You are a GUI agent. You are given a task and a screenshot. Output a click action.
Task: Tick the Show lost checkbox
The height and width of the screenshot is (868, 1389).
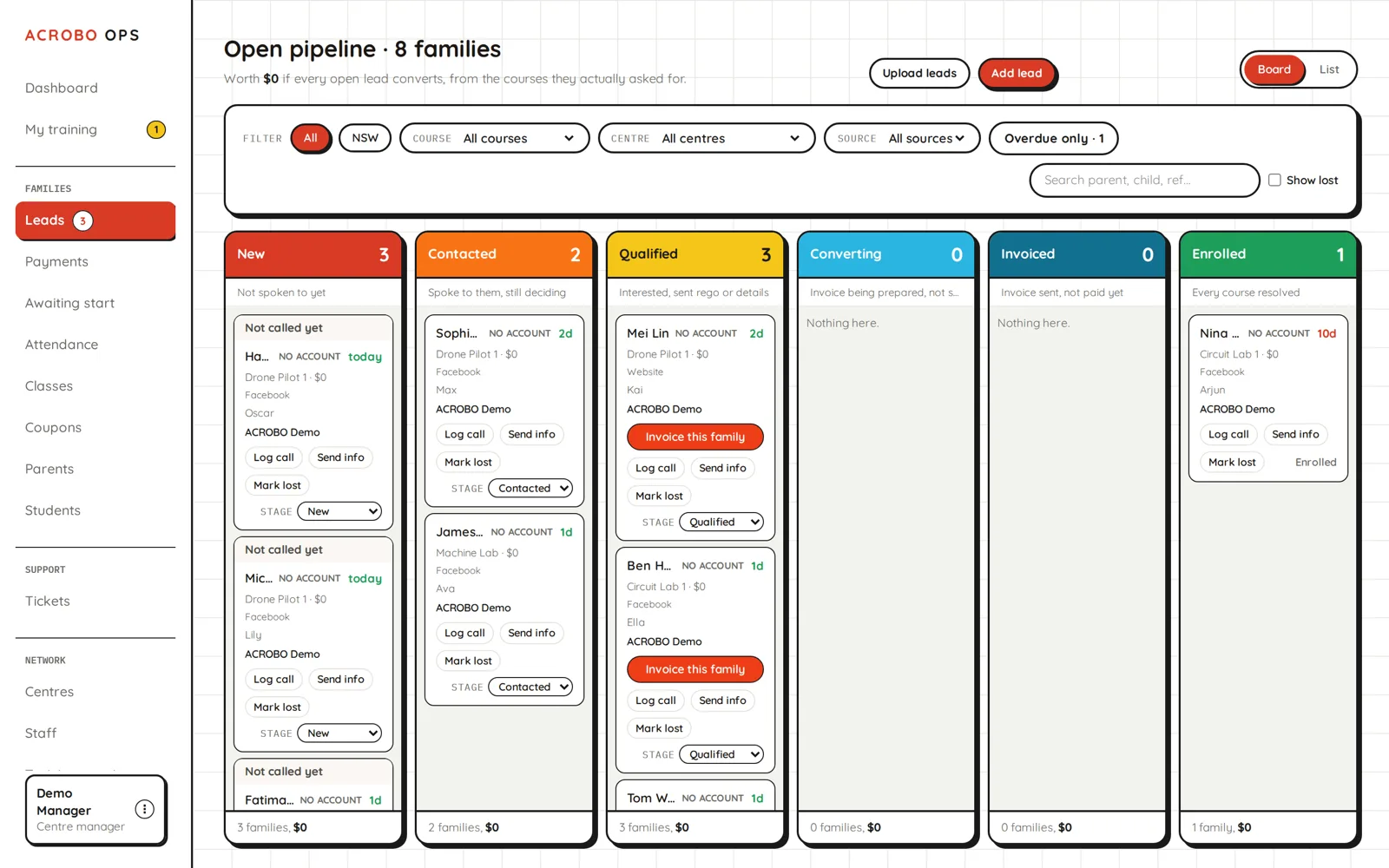pos(1274,180)
